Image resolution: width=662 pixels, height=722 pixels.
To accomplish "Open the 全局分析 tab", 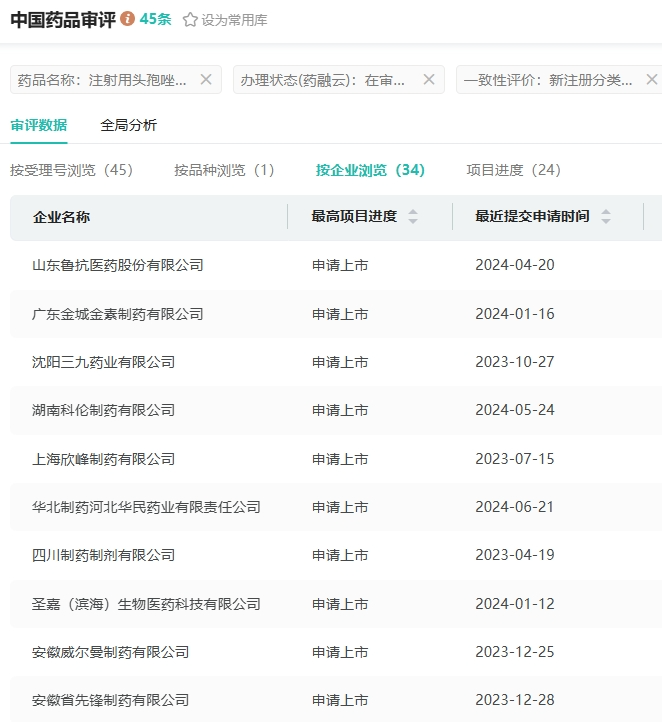I will click(128, 125).
